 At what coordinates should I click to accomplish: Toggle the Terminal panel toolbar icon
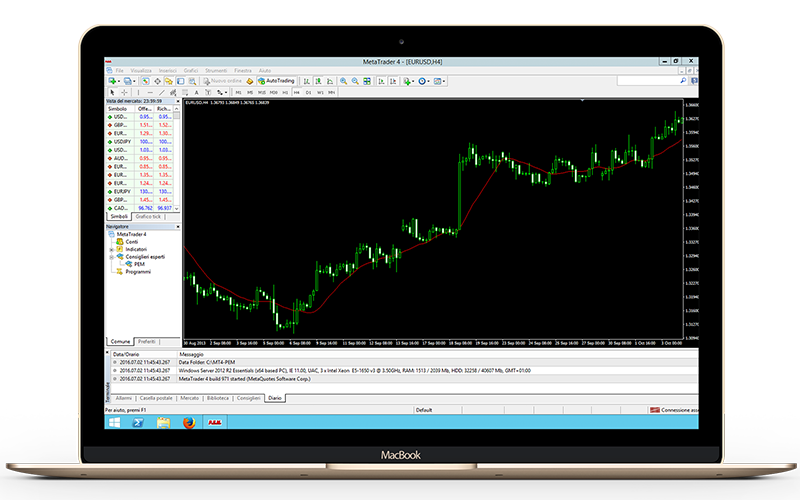tap(181, 81)
